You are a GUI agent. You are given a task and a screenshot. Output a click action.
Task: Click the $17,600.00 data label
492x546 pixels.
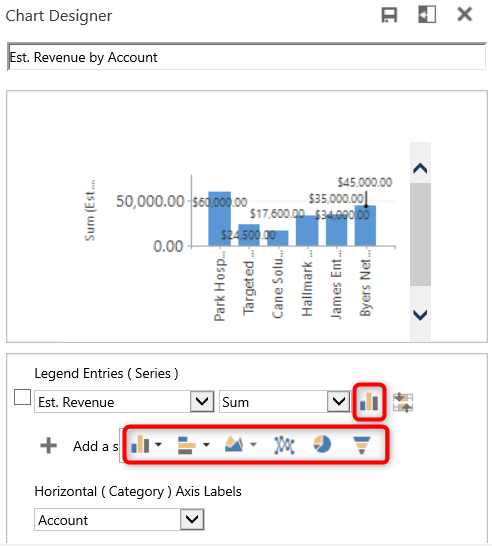point(277,213)
